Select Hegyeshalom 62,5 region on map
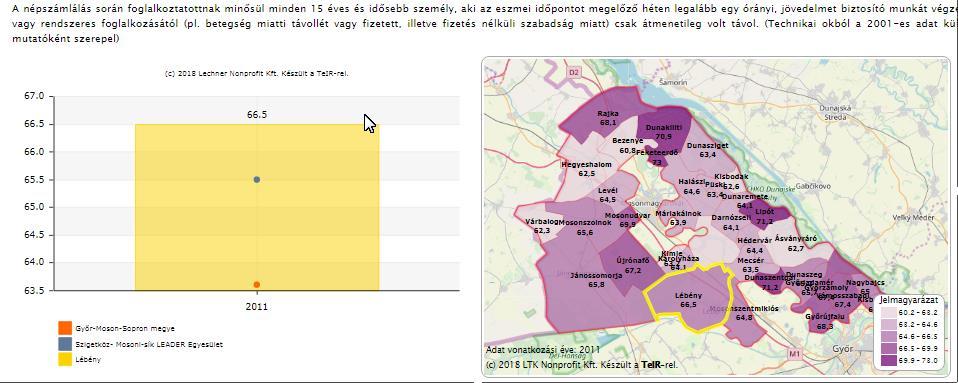The image size is (958, 383). [x=586, y=169]
